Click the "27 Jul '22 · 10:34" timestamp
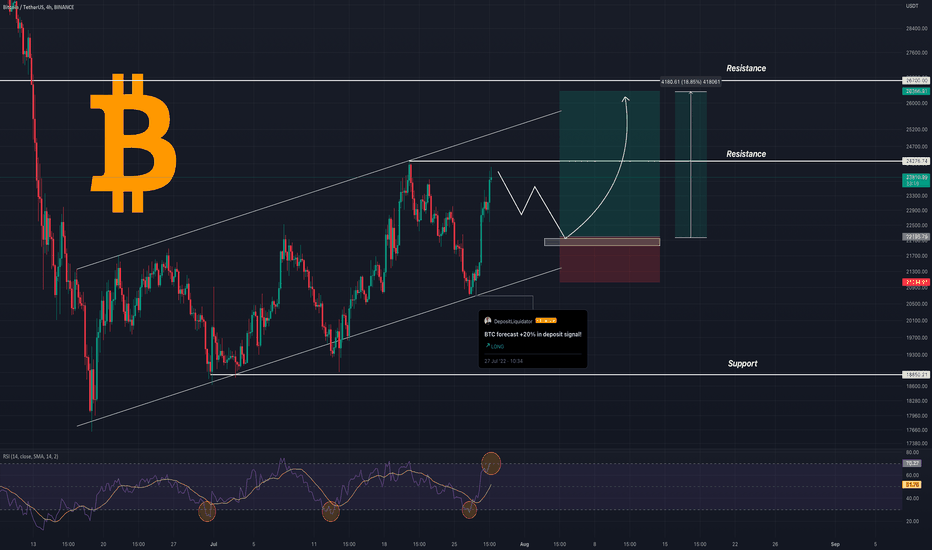The image size is (932, 550). pos(503,361)
